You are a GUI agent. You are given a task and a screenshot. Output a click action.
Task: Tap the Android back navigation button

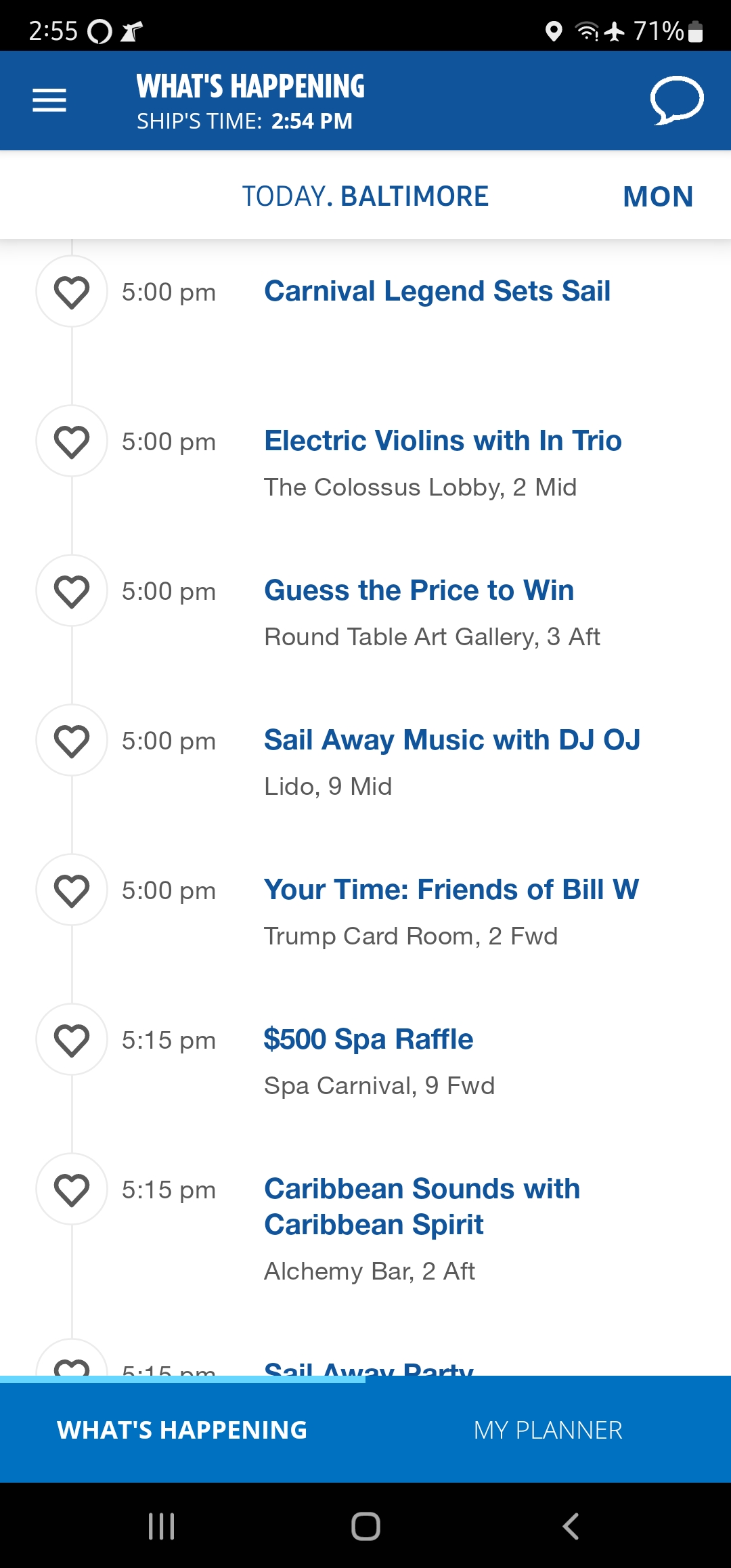[x=571, y=1526]
